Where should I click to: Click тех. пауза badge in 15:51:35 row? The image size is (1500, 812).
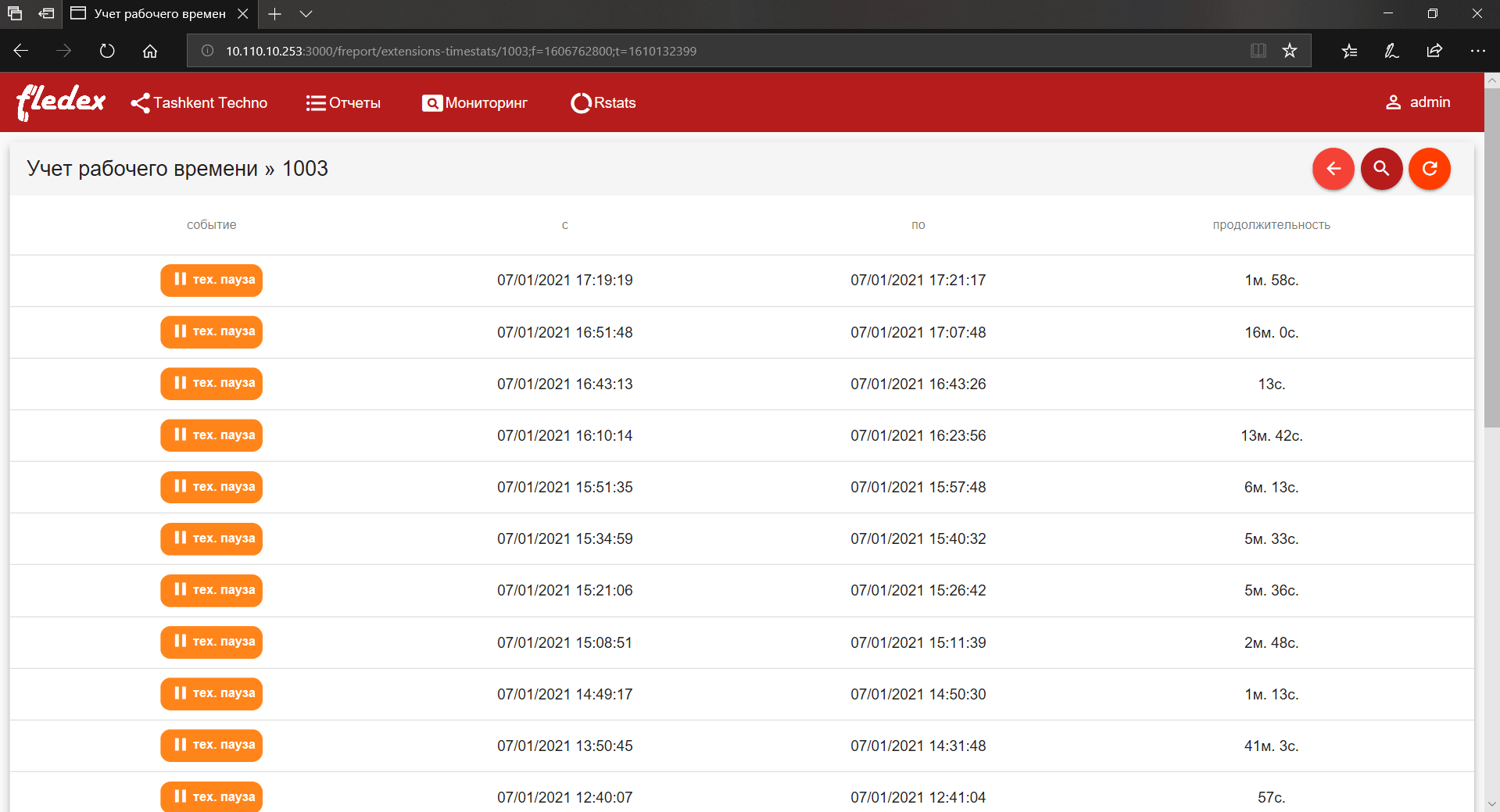[x=211, y=487]
